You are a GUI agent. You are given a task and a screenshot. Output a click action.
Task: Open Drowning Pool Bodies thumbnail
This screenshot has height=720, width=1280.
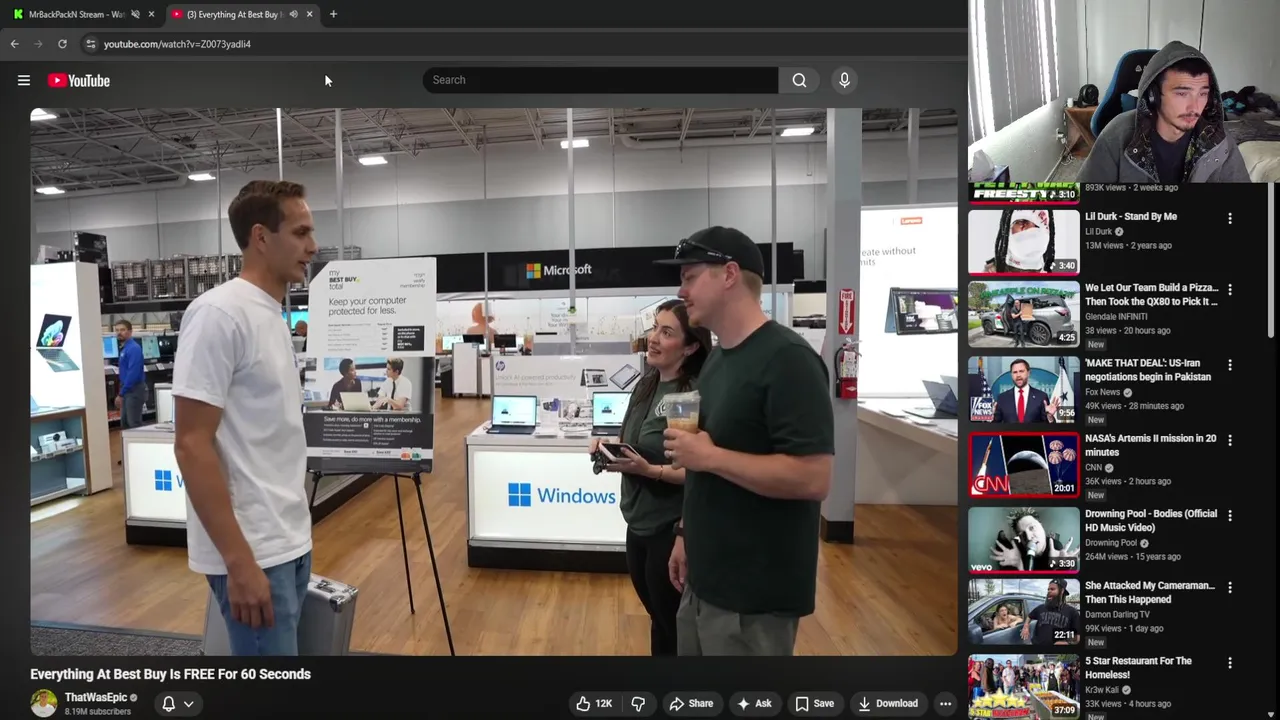[1024, 539]
